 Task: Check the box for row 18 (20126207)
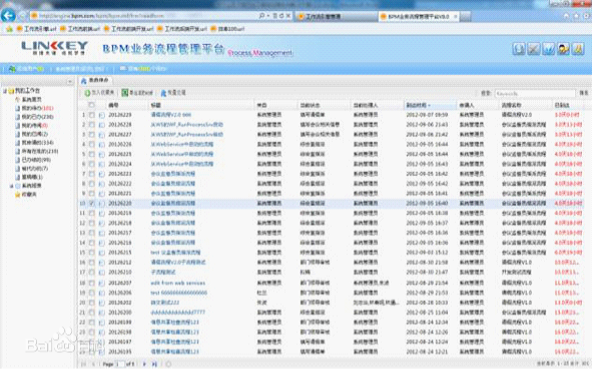tap(92, 283)
